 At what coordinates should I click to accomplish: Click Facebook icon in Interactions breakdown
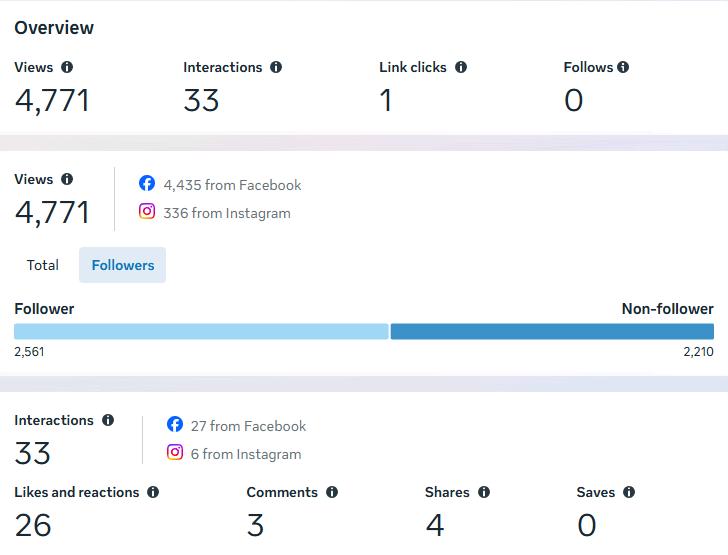[x=175, y=424]
